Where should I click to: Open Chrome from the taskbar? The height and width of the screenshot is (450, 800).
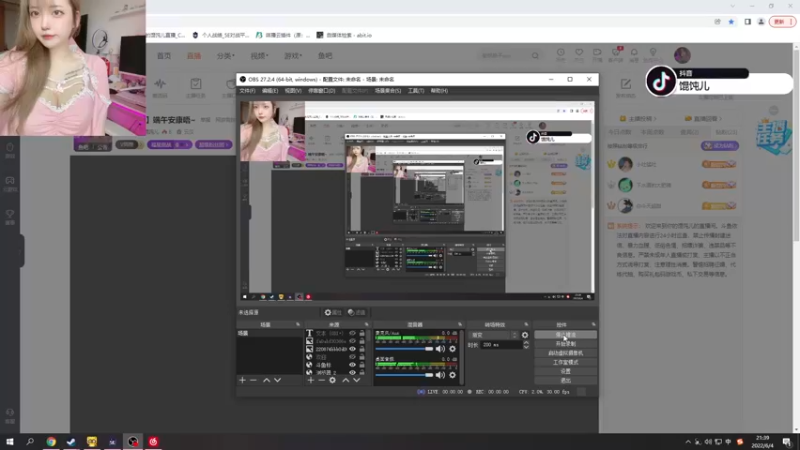pos(51,441)
